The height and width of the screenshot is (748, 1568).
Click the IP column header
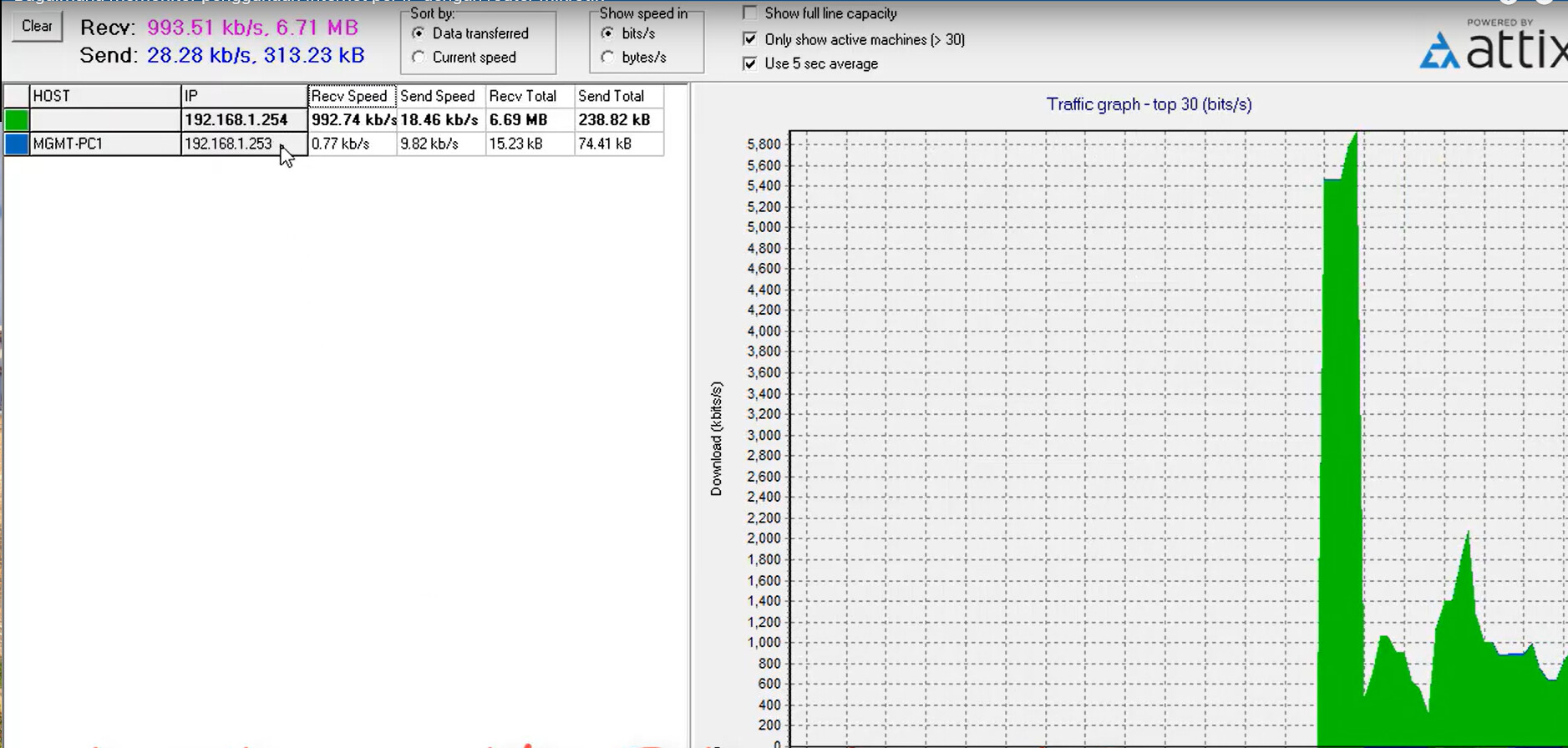pos(244,96)
